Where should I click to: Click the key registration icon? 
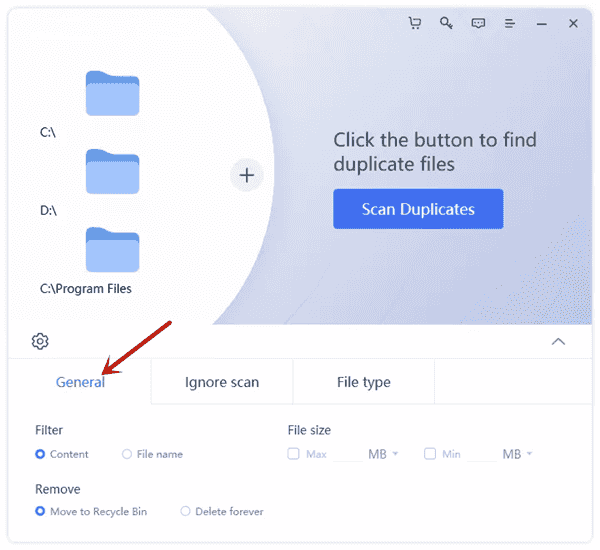point(446,23)
